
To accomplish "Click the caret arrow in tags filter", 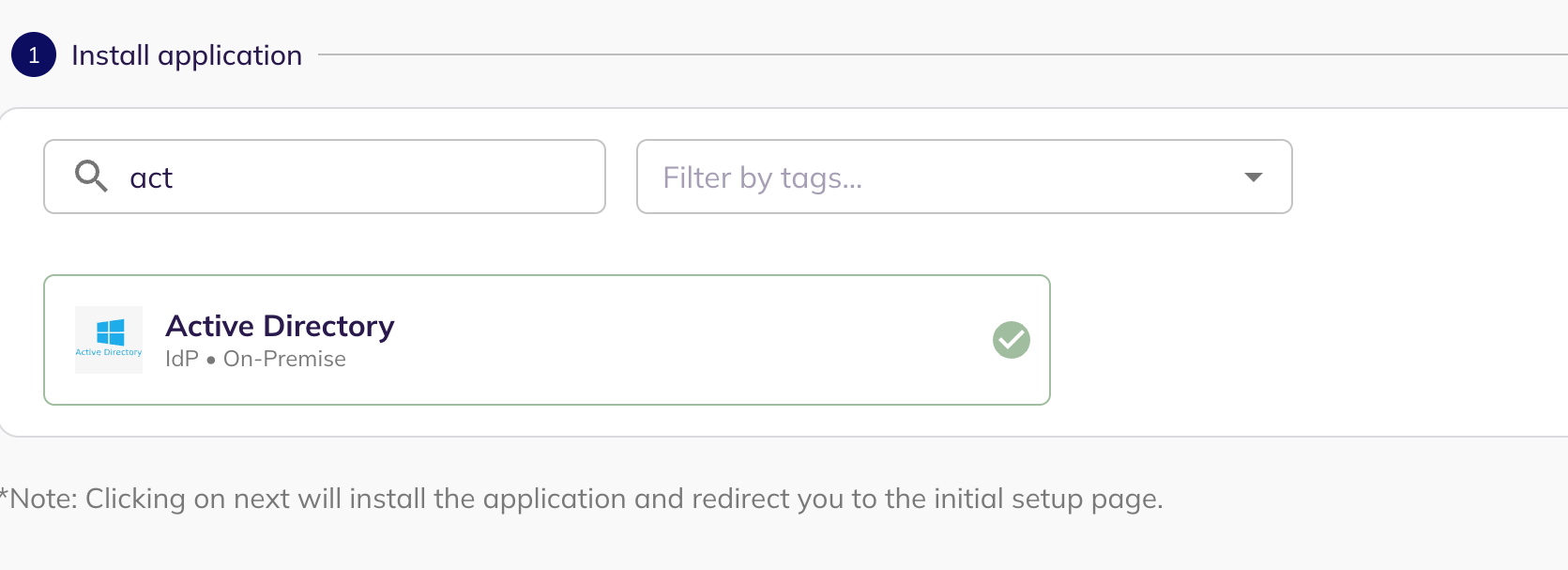I will click(1253, 177).
